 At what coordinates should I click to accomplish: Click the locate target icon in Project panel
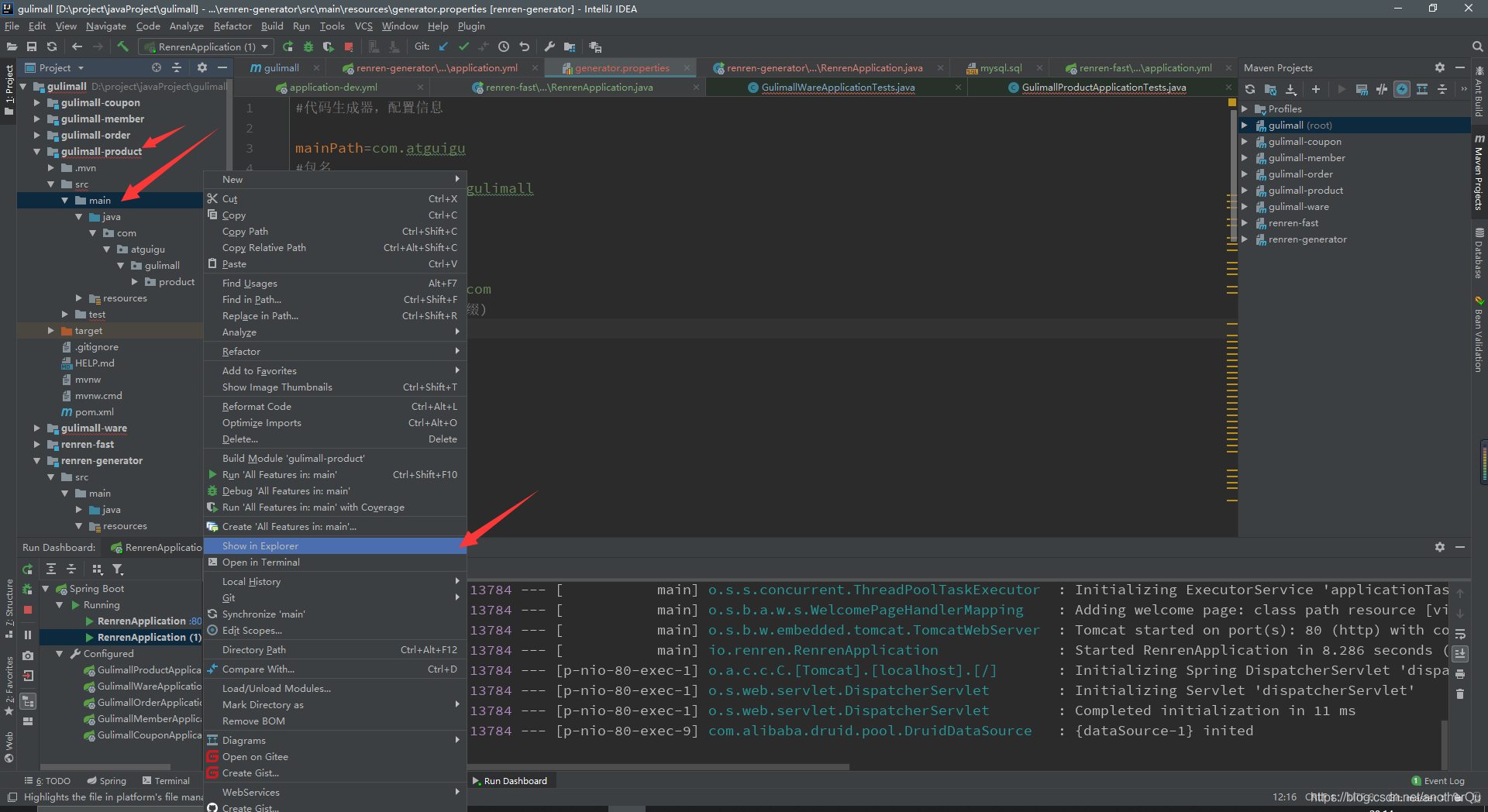tap(157, 67)
